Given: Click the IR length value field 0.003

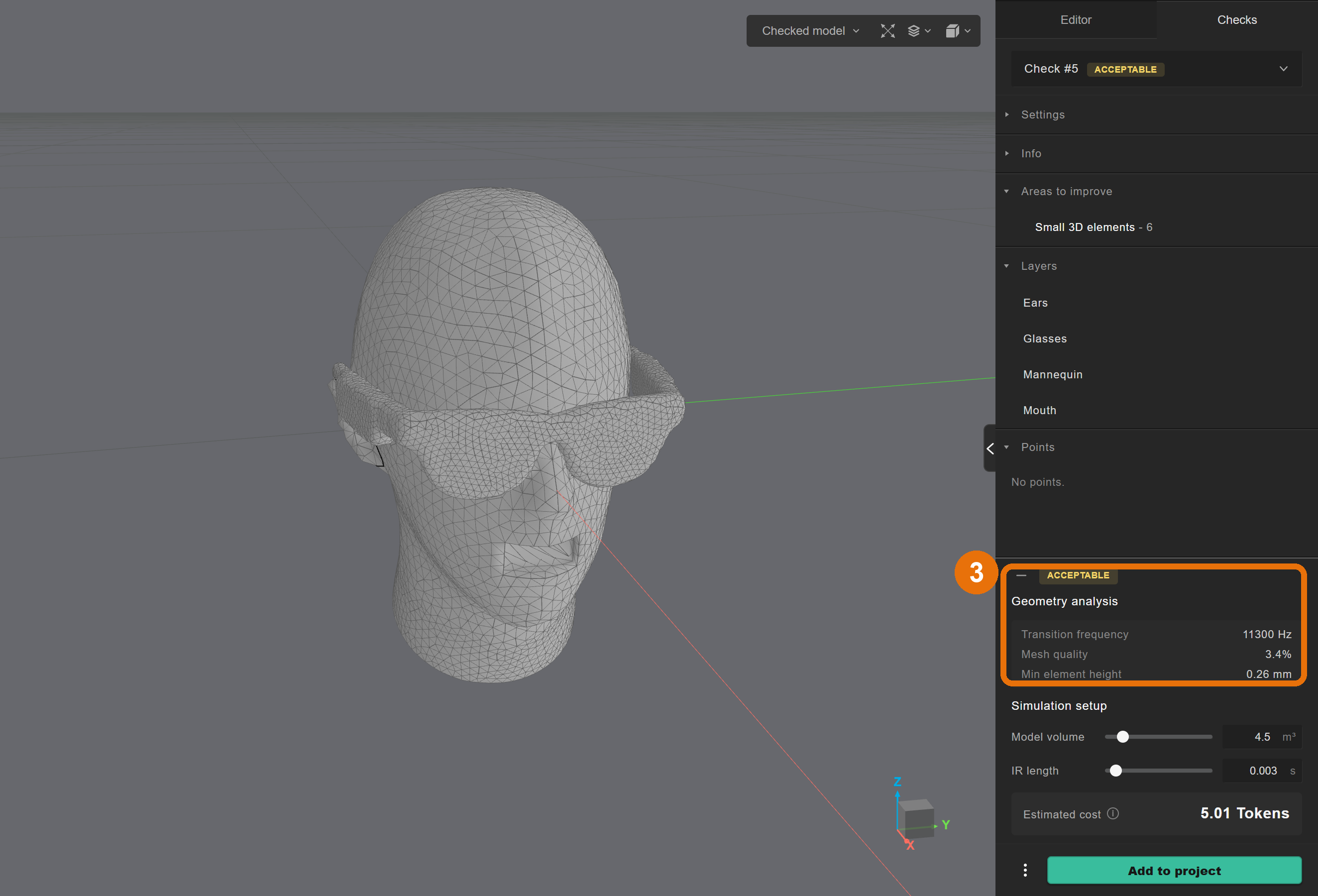Looking at the screenshot, I should [1261, 770].
